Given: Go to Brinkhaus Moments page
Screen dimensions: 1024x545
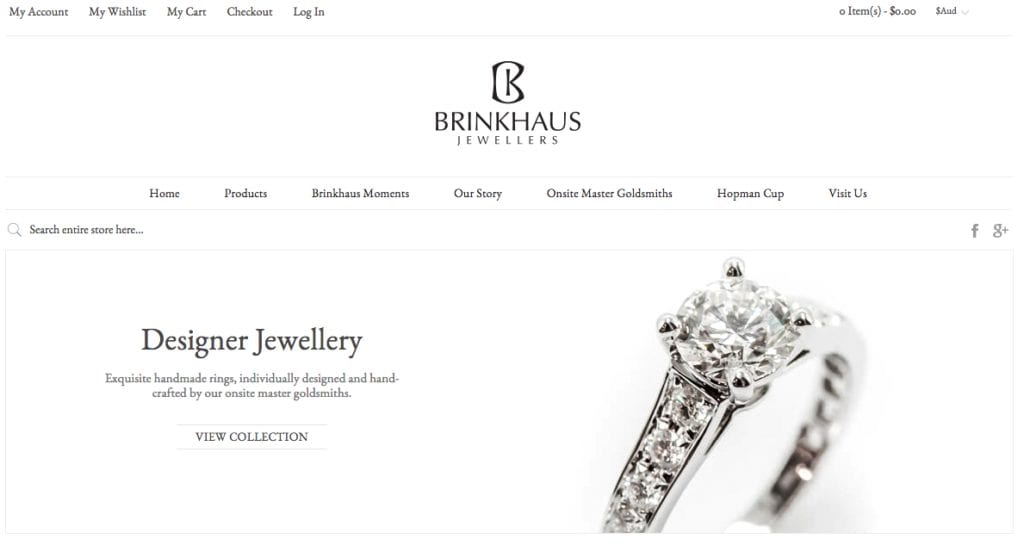Looking at the screenshot, I should (x=360, y=193).
